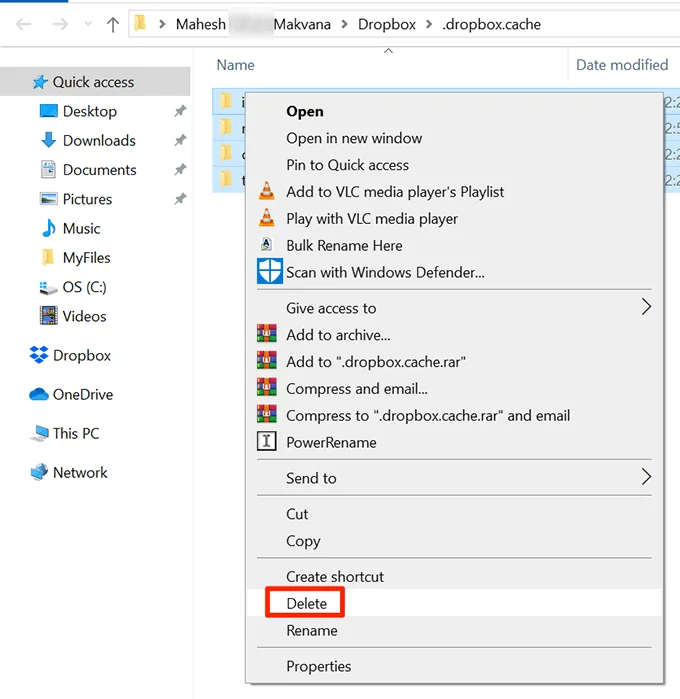Open MyFiles folder in the sidebar
Image resolution: width=680 pixels, height=699 pixels.
pyautogui.click(x=87, y=258)
